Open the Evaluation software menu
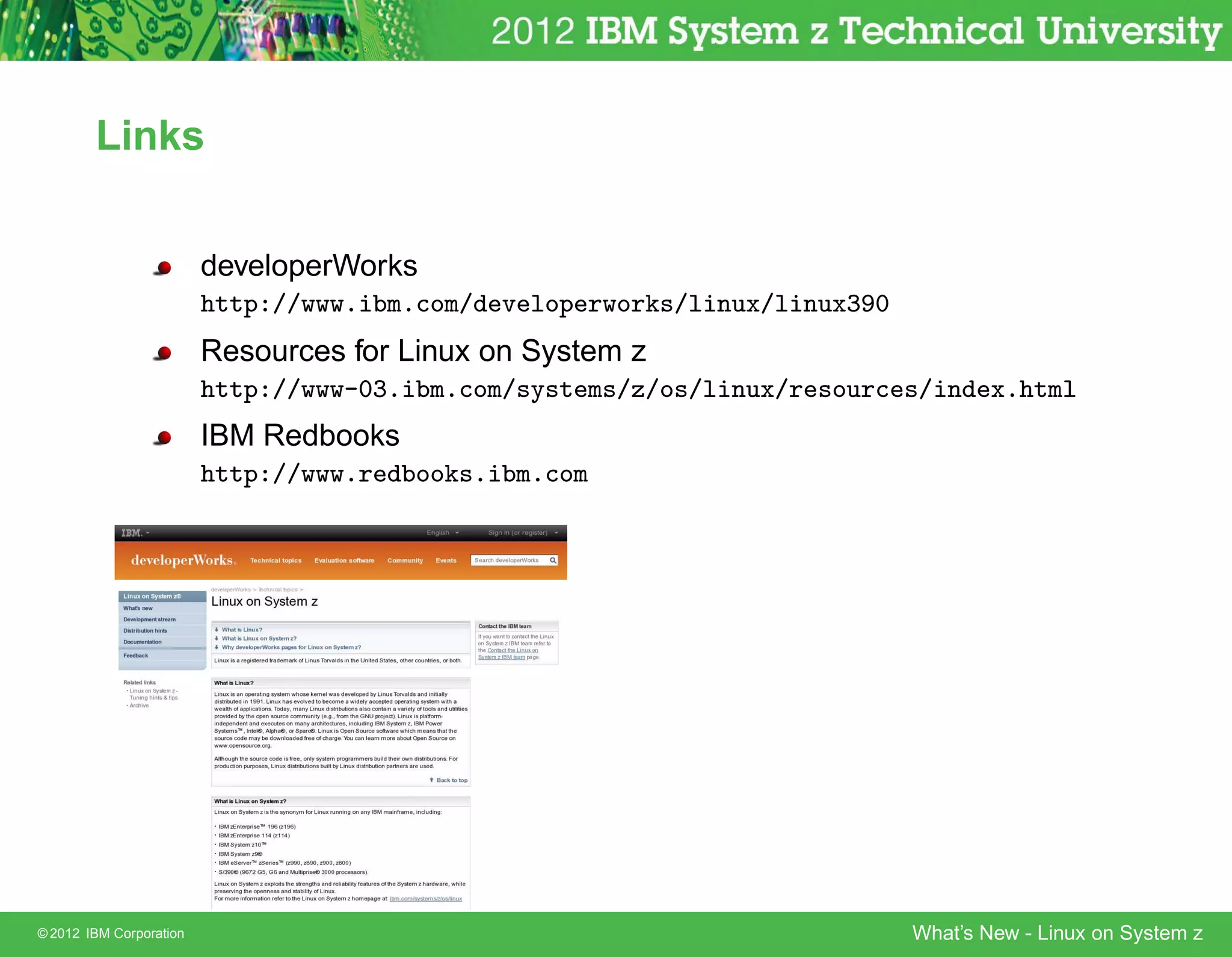The height and width of the screenshot is (957, 1232). pyautogui.click(x=344, y=561)
